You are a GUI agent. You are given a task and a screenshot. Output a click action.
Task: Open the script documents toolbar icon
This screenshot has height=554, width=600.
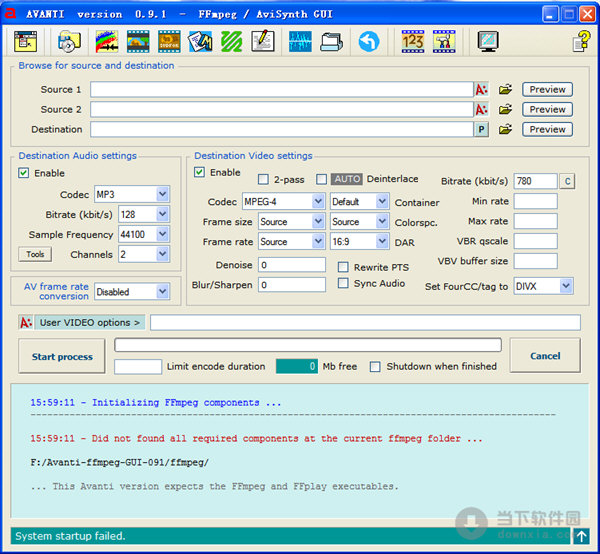coord(201,41)
